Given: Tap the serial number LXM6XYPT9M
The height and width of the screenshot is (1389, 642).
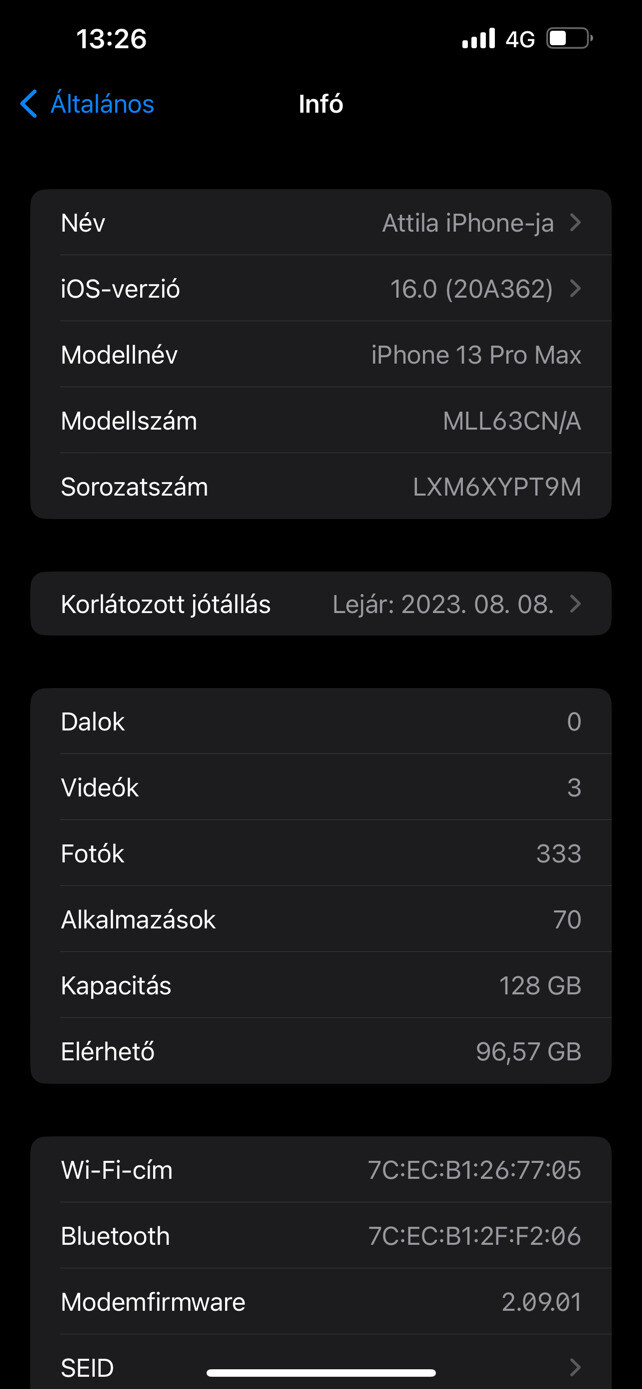Looking at the screenshot, I should coord(496,487).
